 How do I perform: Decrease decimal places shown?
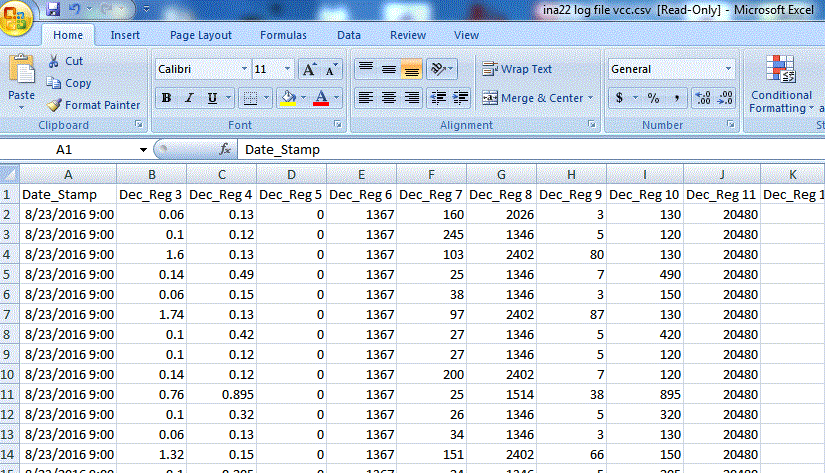725,98
